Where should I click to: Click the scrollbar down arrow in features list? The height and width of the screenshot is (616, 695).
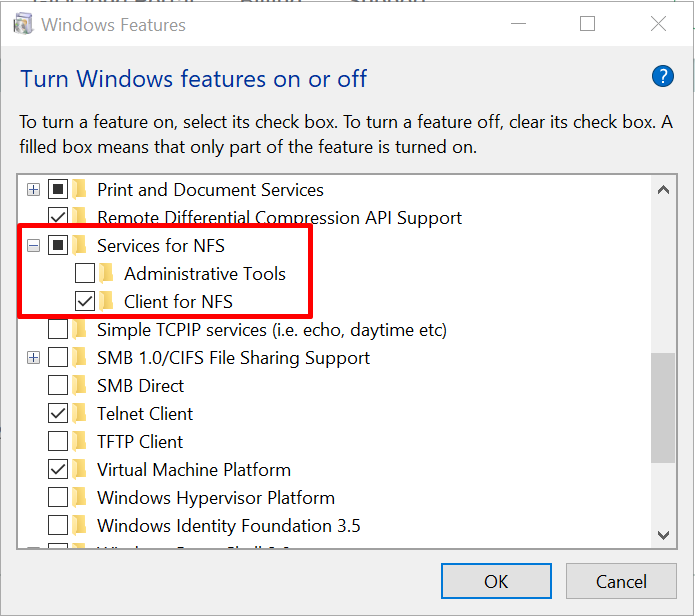pyautogui.click(x=662, y=535)
